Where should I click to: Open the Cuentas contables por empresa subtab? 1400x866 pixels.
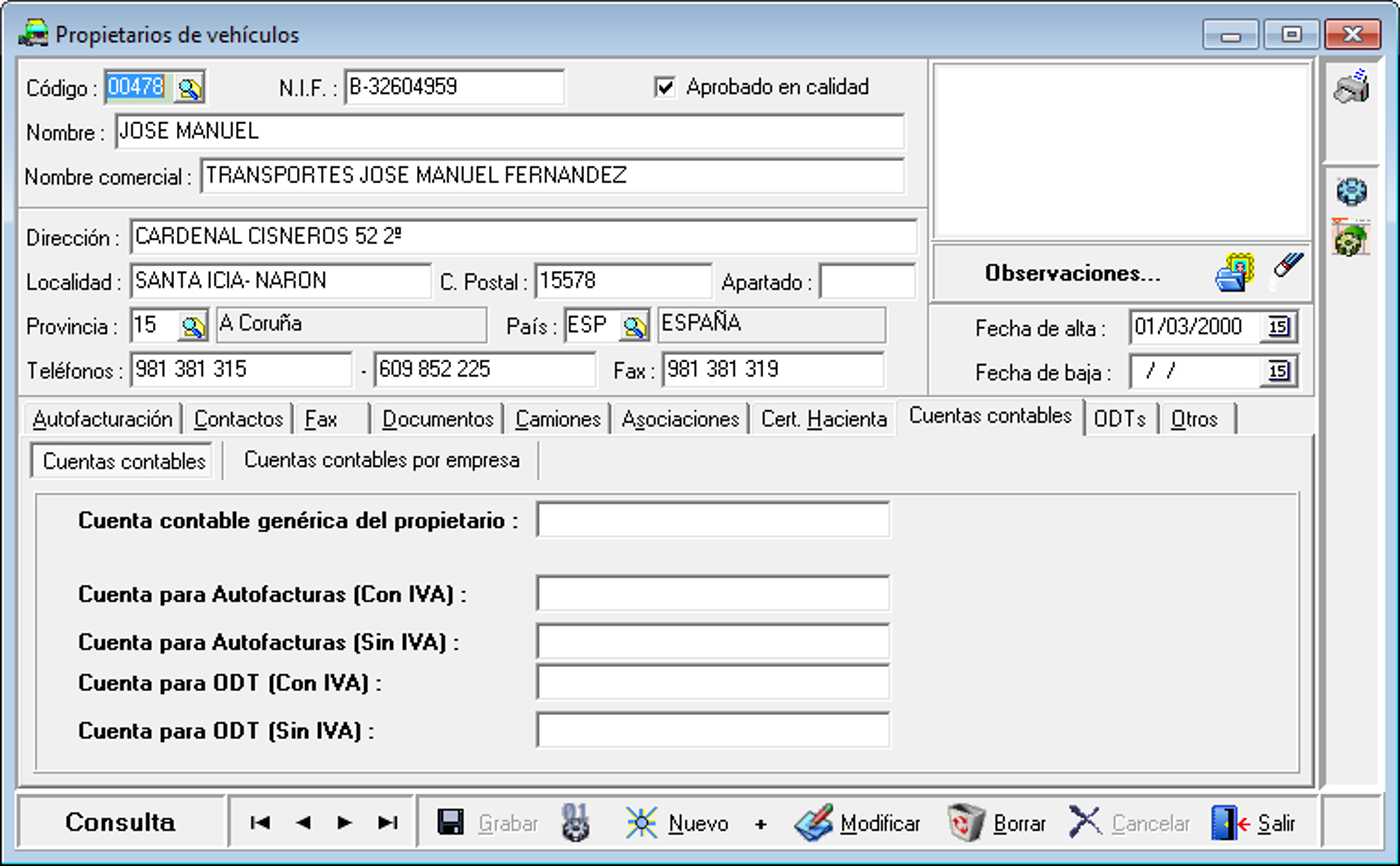pos(381,461)
